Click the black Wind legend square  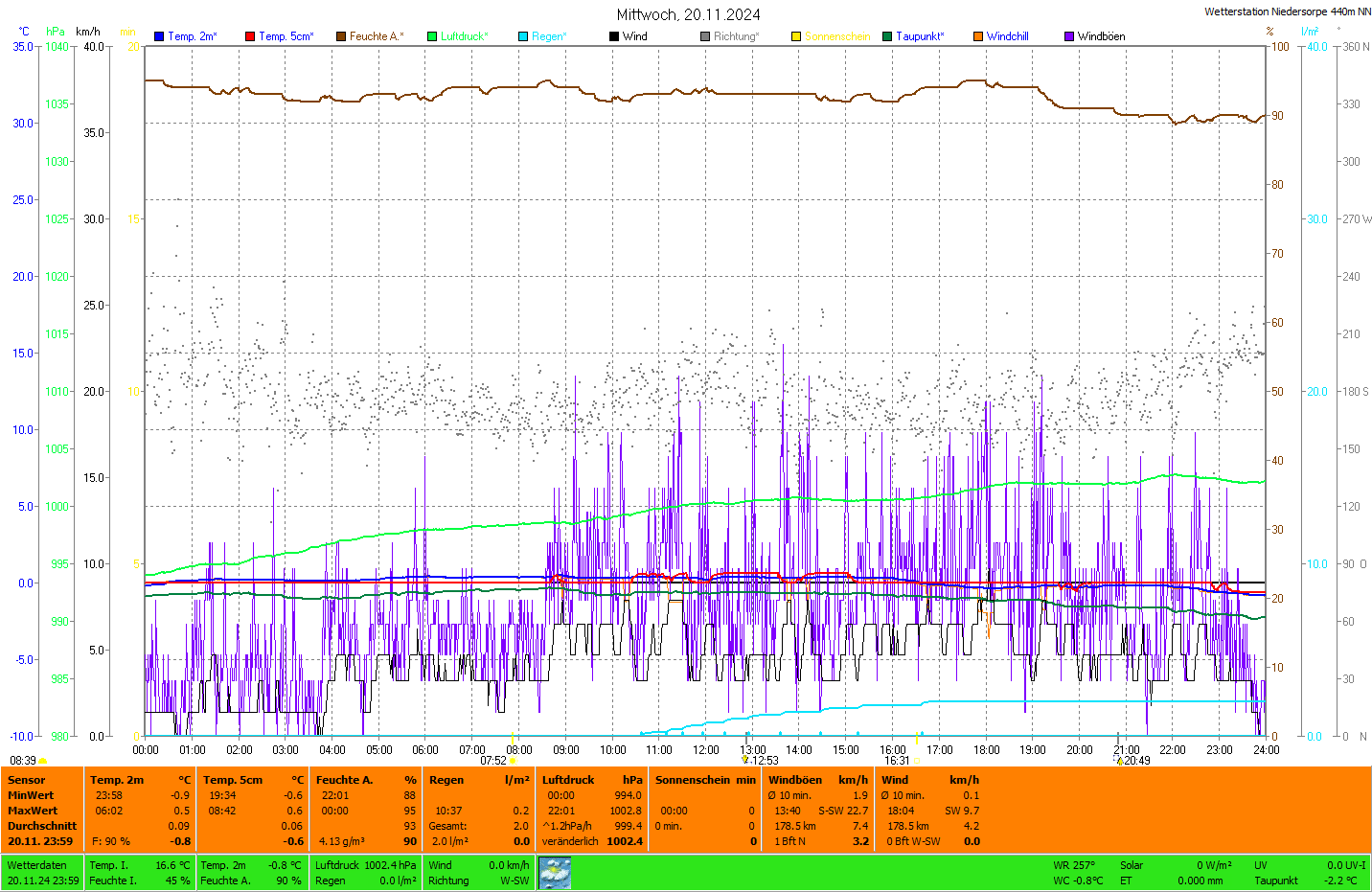(x=614, y=36)
